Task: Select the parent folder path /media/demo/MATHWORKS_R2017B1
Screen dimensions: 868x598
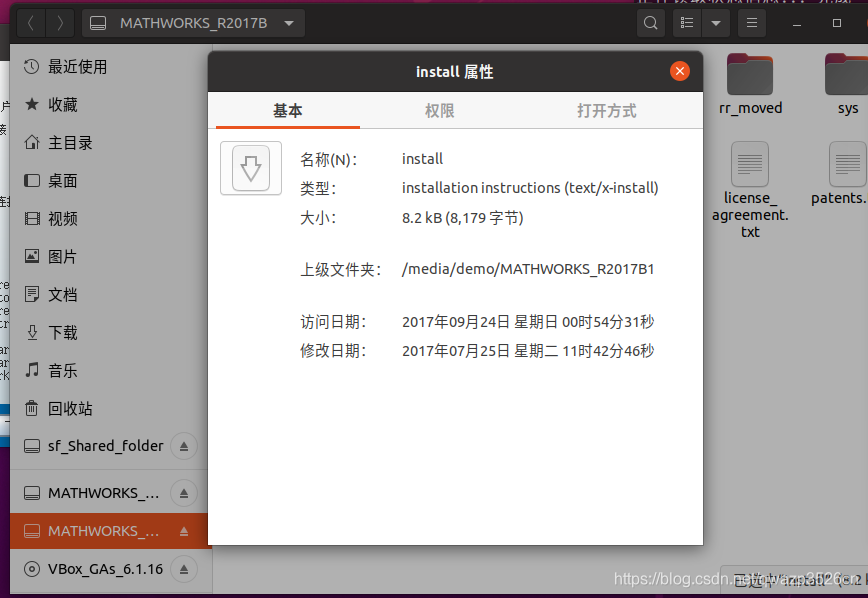Action: tap(528, 269)
